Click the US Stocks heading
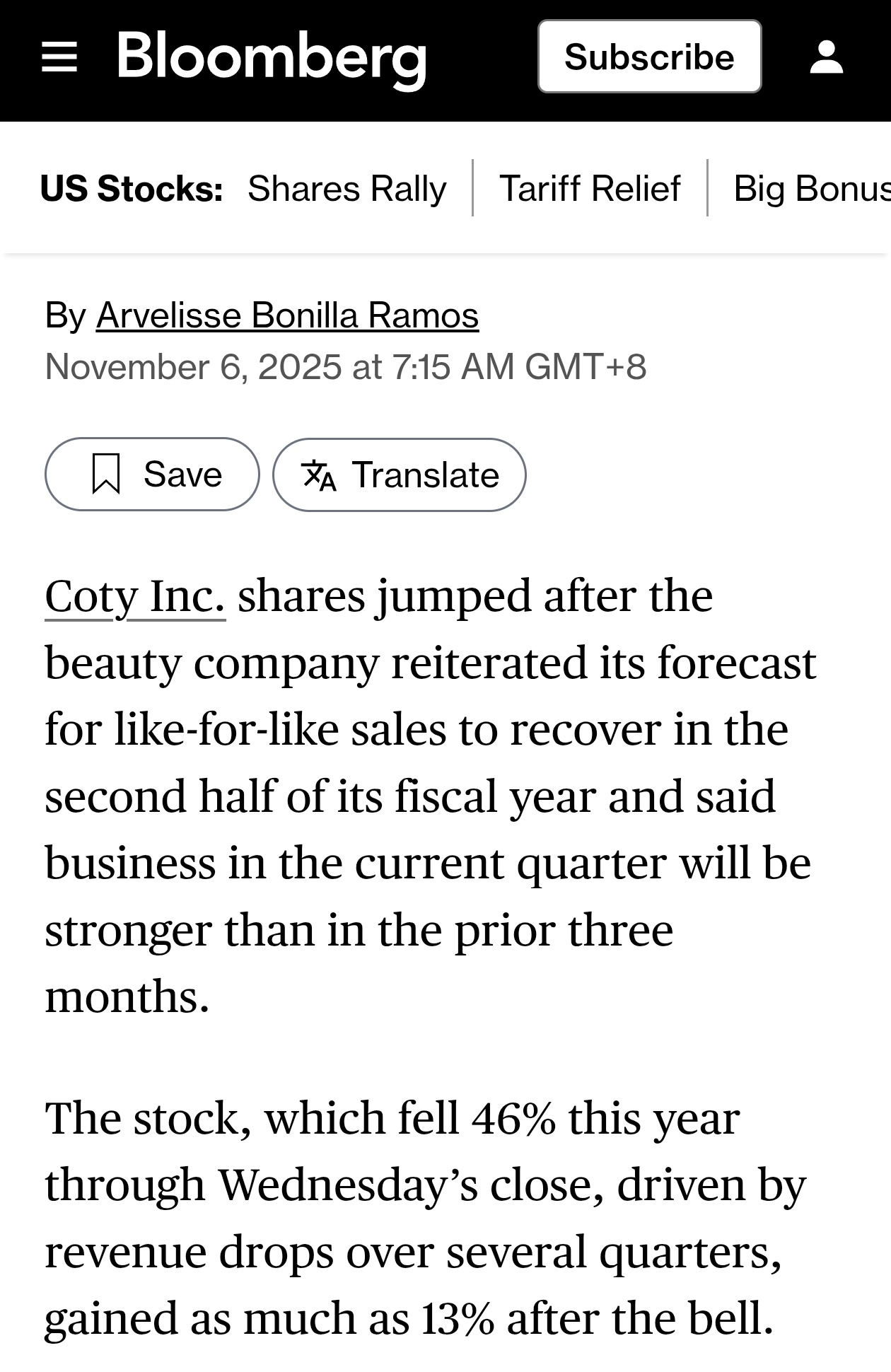 (132, 188)
